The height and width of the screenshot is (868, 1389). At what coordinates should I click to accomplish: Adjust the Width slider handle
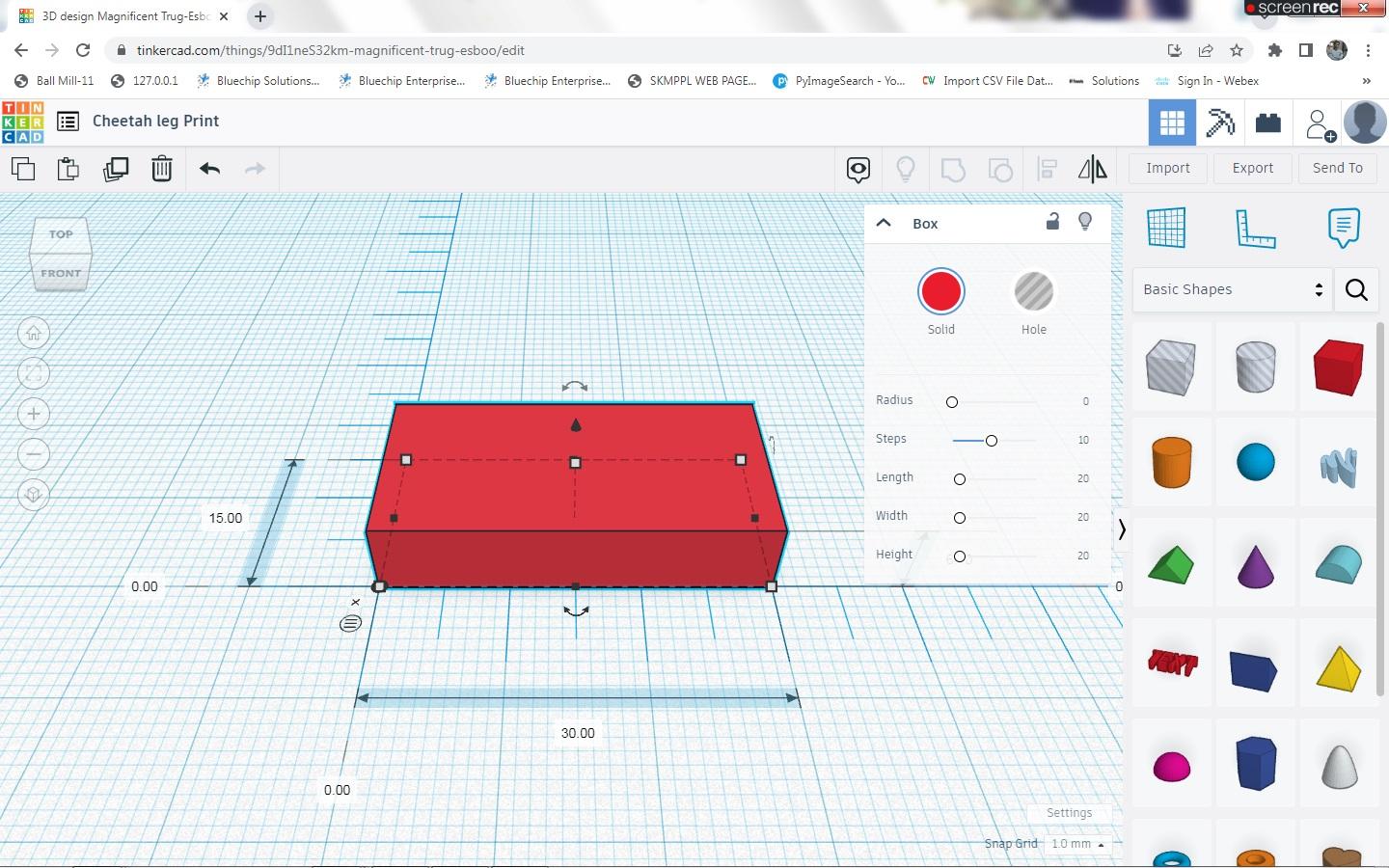(959, 518)
